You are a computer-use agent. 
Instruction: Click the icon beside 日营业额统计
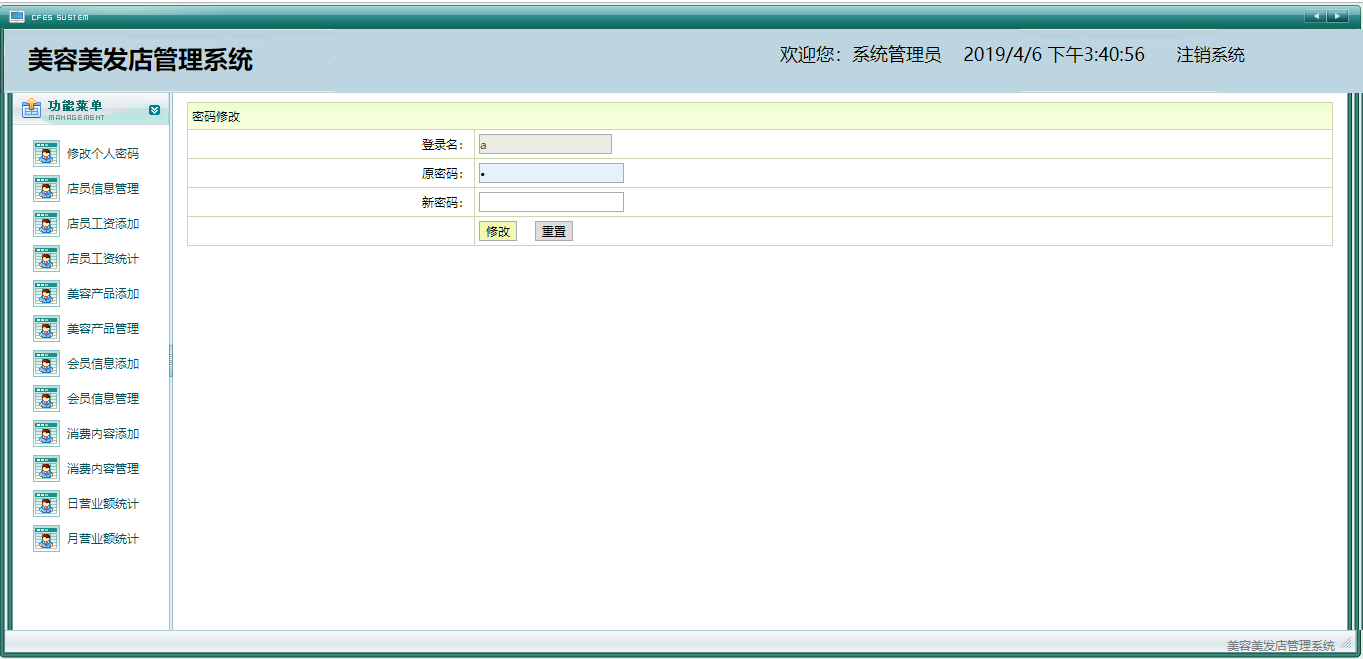(x=46, y=503)
